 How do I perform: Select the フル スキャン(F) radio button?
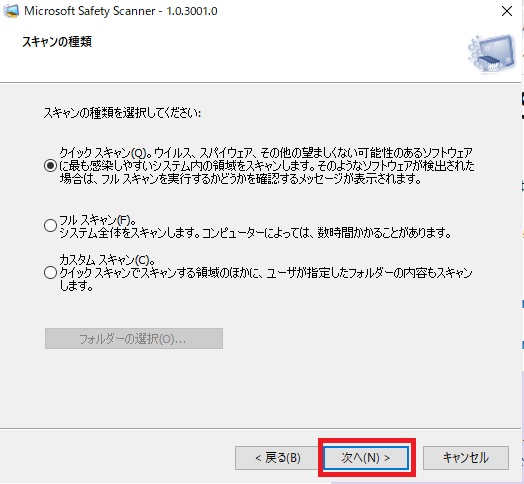click(x=50, y=226)
